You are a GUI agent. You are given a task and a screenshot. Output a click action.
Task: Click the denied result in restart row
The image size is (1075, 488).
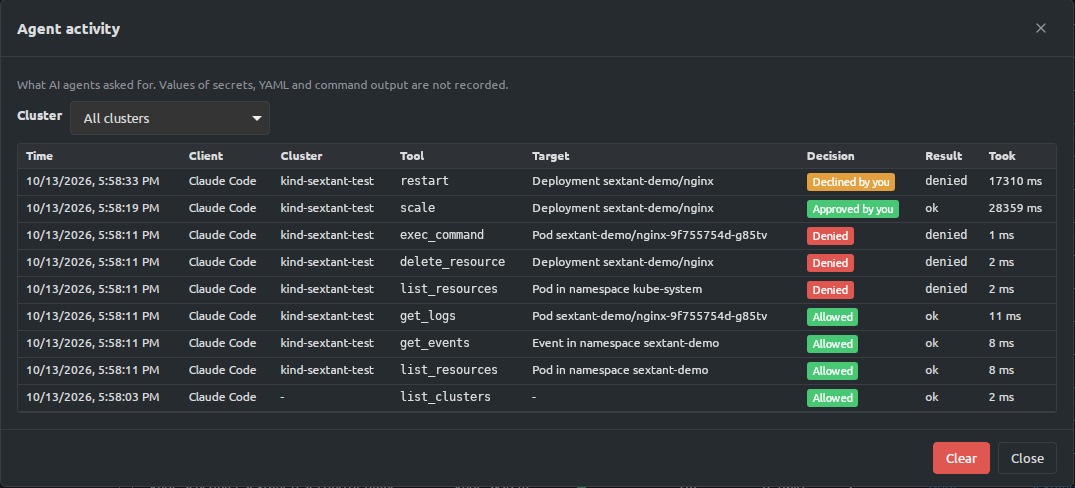[x=945, y=182]
